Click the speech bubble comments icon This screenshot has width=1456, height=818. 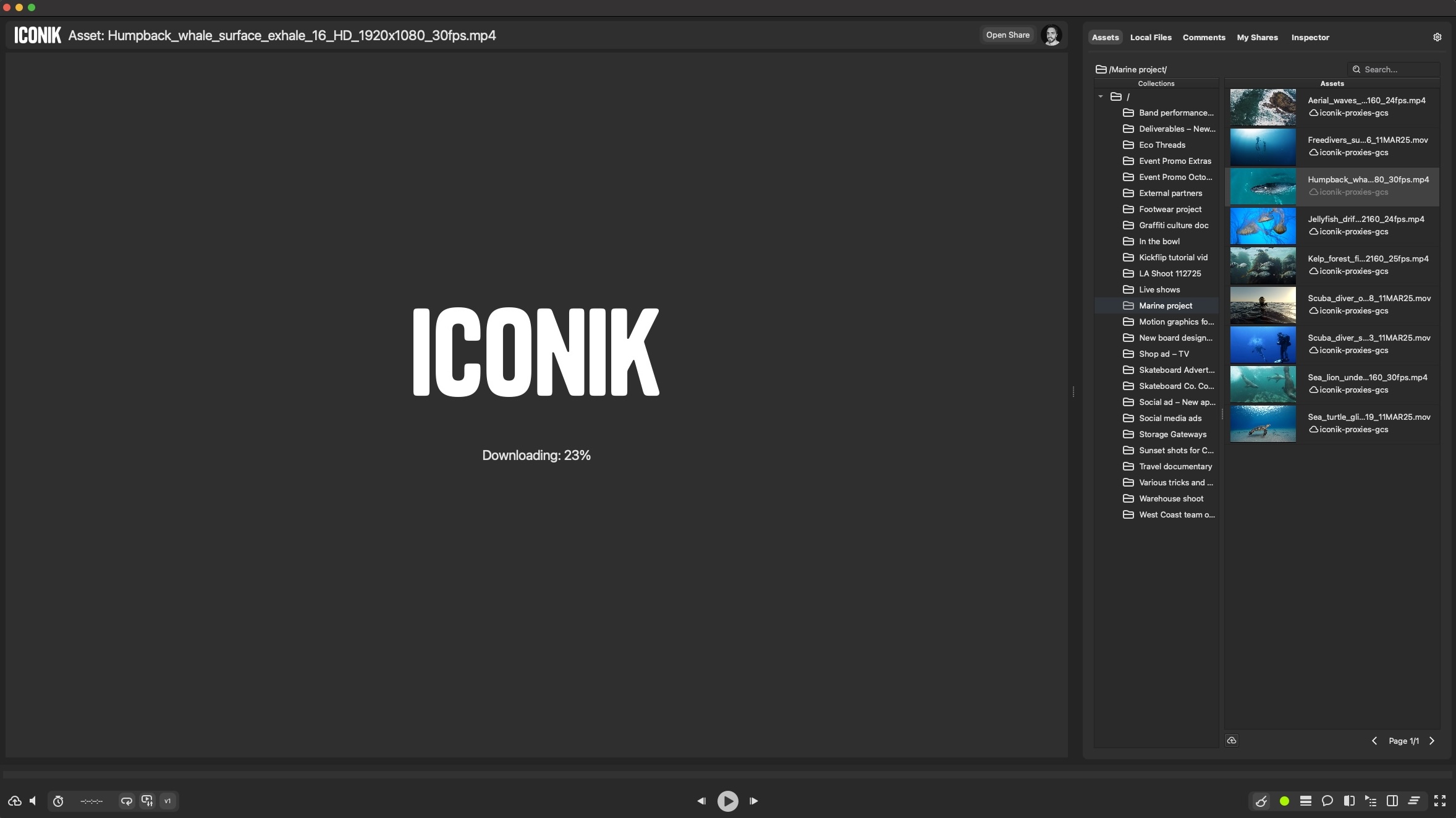coord(1327,801)
